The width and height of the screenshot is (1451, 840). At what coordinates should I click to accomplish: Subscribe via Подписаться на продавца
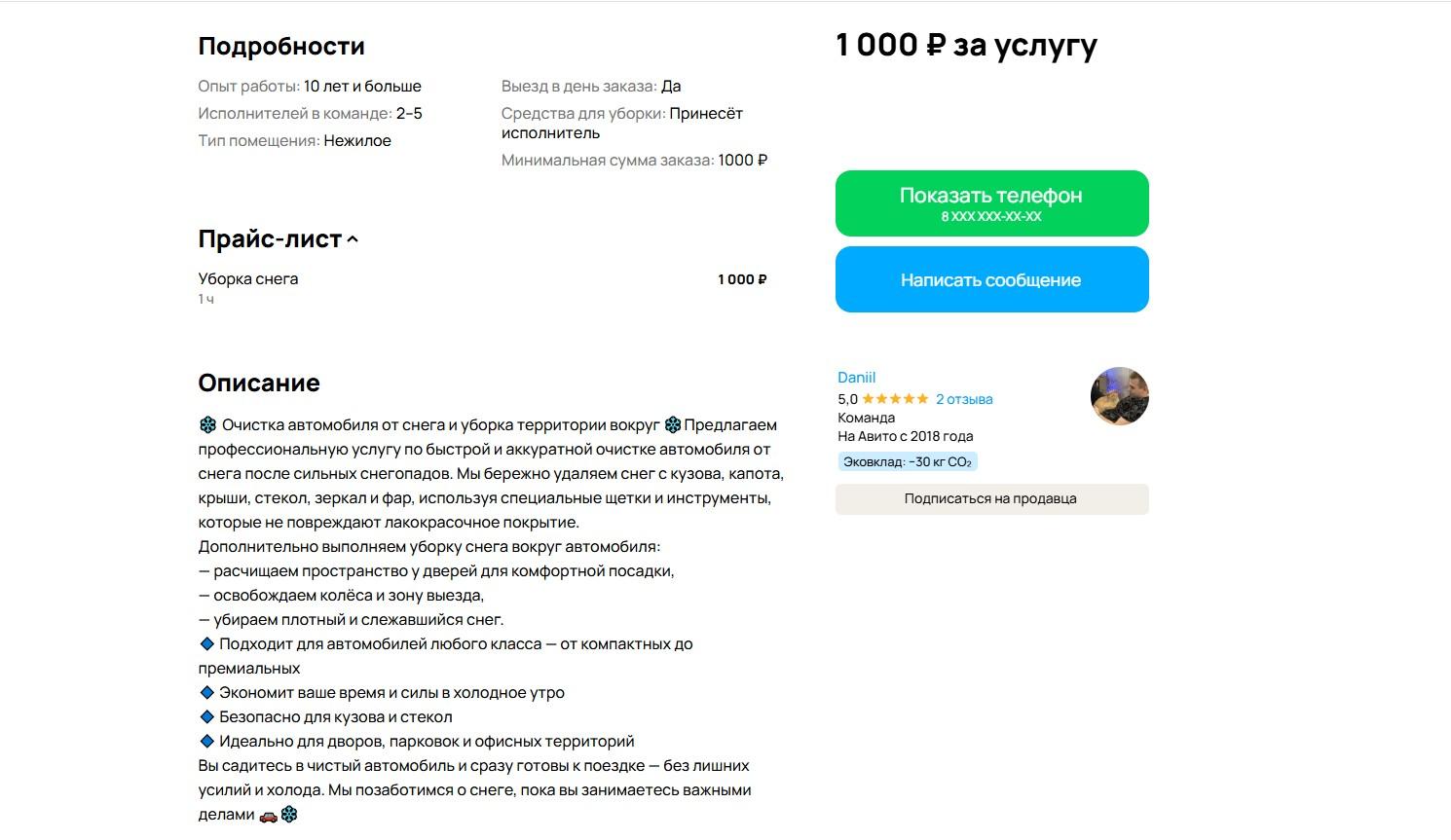991,498
